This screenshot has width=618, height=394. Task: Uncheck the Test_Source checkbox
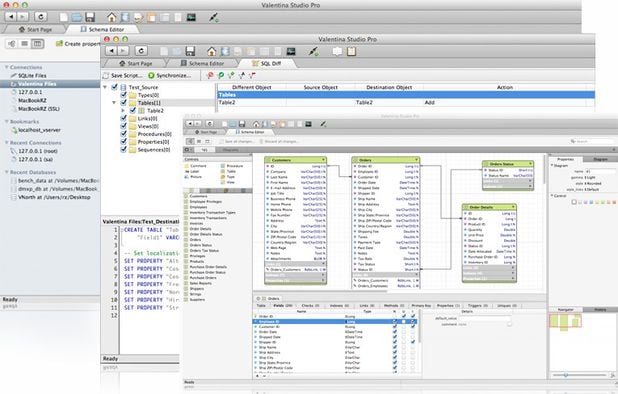[114, 87]
